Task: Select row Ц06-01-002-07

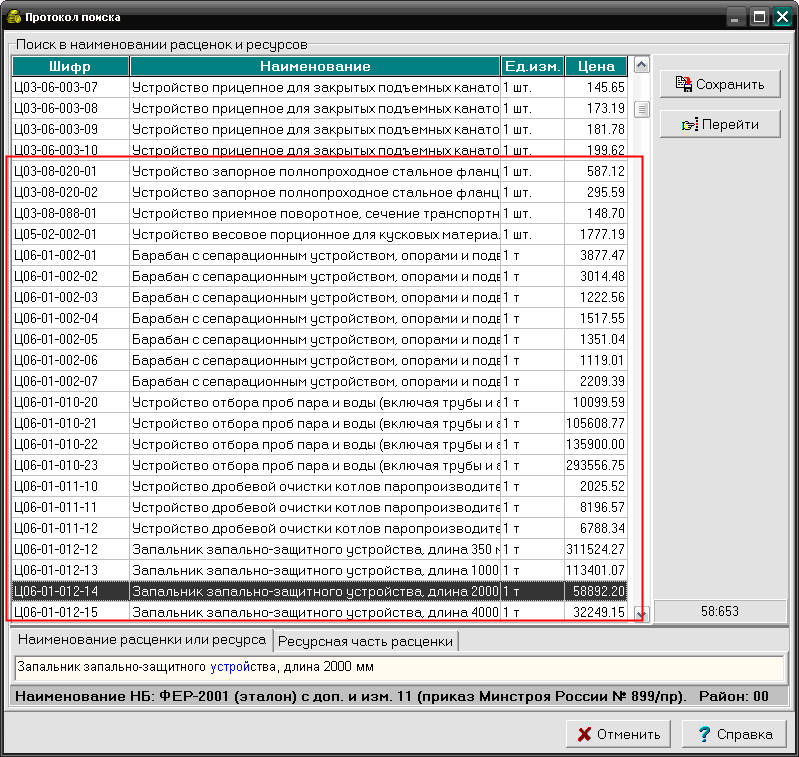Action: click(x=319, y=382)
